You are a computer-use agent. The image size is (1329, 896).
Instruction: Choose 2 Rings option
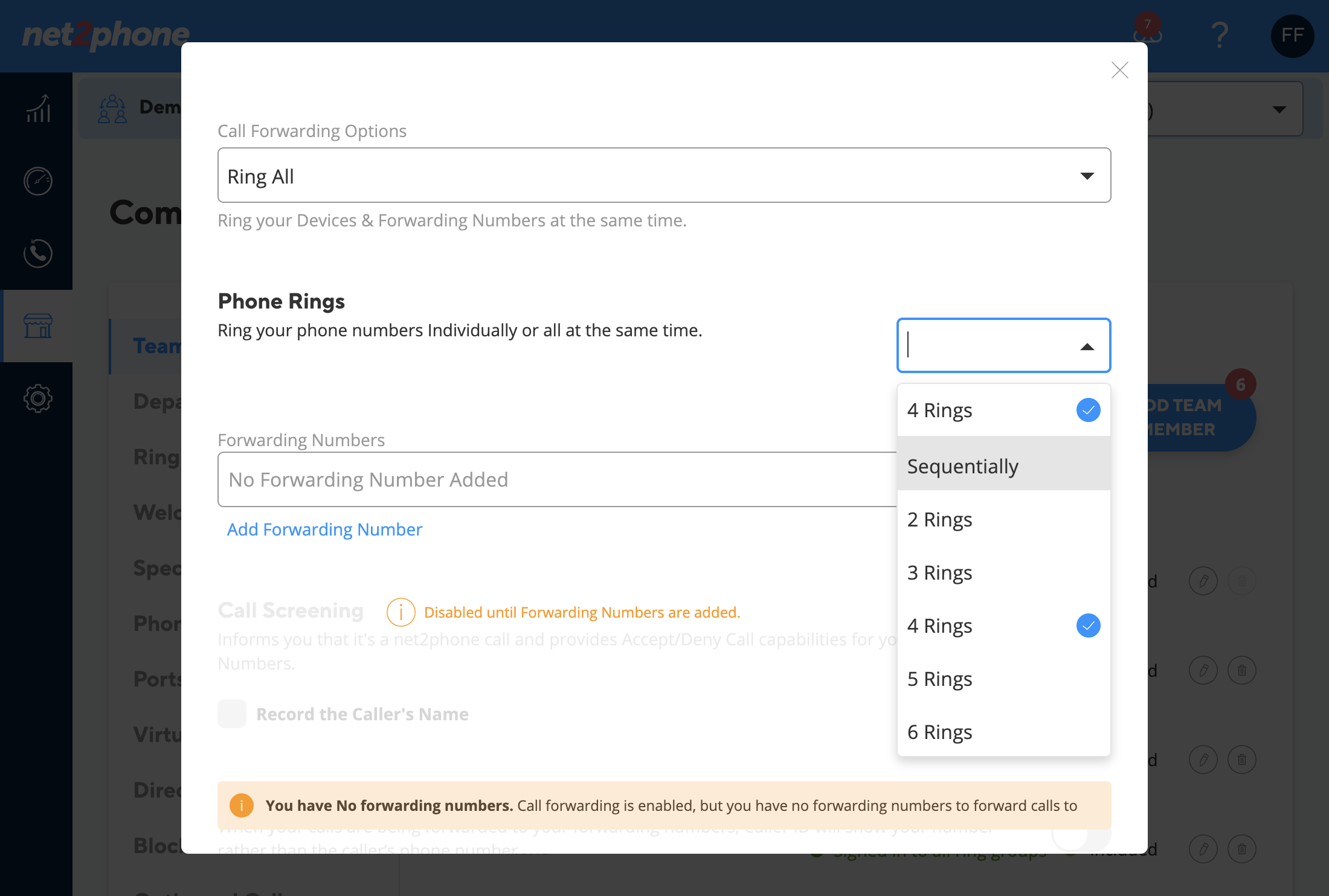(1003, 519)
